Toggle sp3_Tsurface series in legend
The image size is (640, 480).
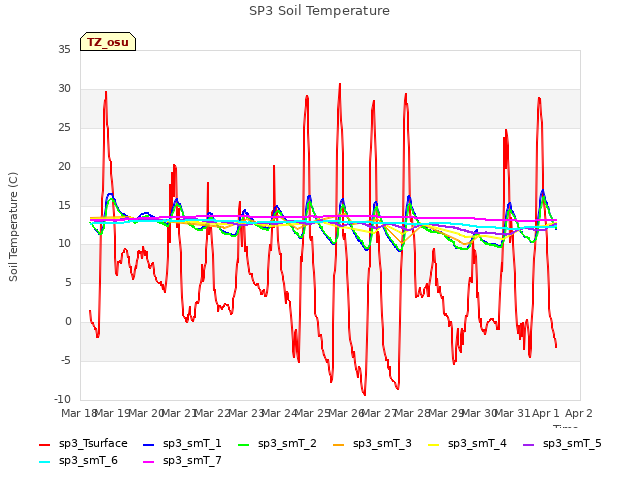(83, 444)
